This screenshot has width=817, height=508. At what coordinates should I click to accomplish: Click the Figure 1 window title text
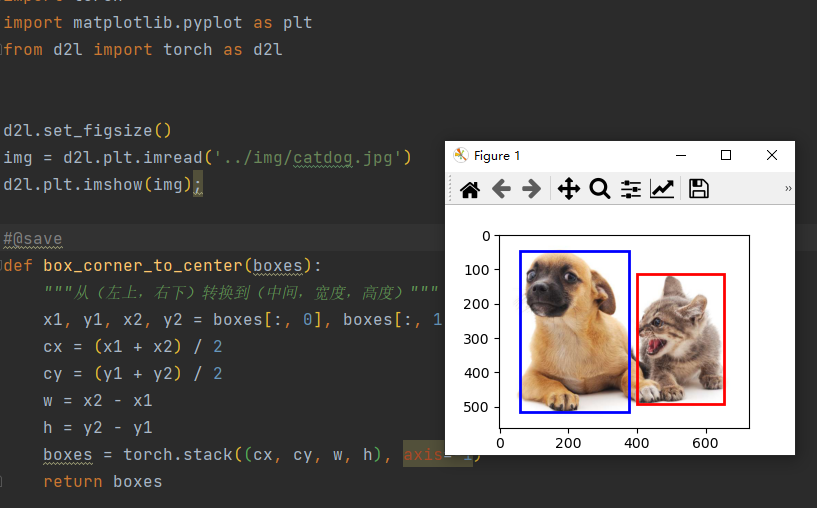[x=497, y=156]
